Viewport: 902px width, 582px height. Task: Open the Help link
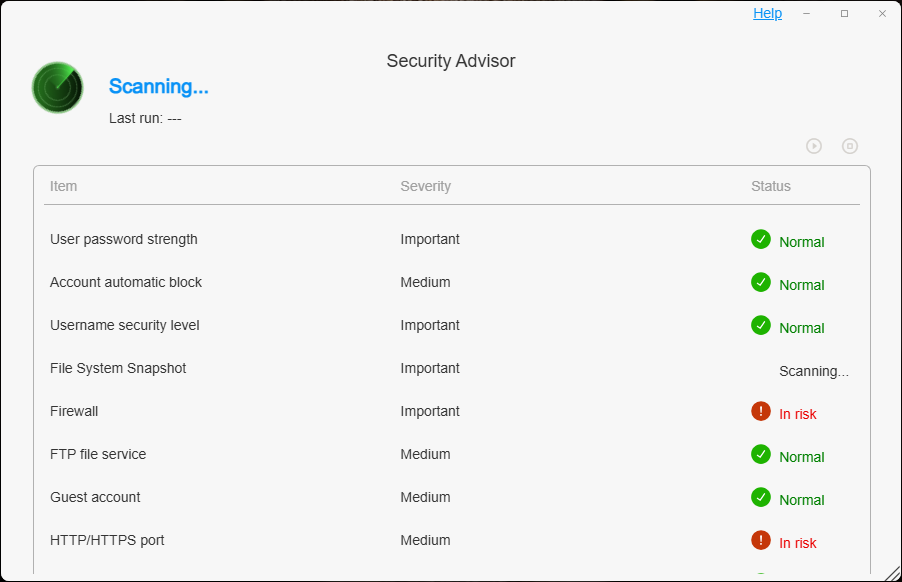(x=767, y=14)
